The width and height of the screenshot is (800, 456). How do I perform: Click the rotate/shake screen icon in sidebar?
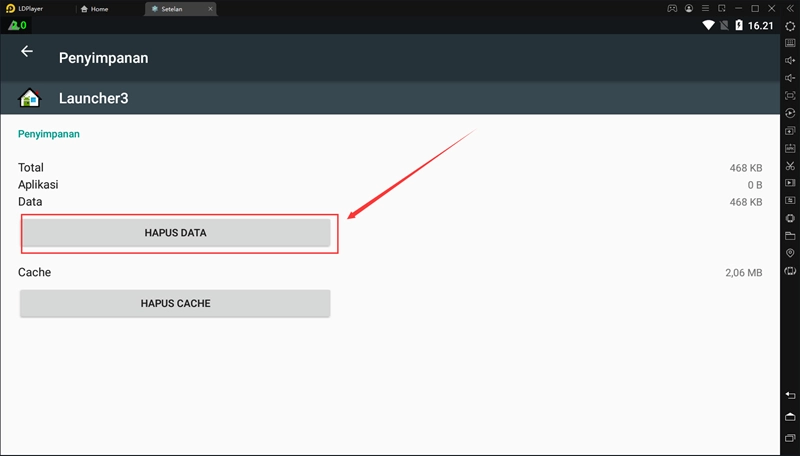[x=790, y=271]
